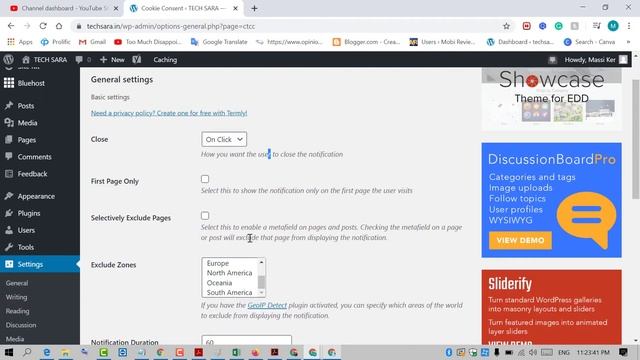The width and height of the screenshot is (640, 360).
Task: Select South America in Exclude Zones
Action: pyautogui.click(x=229, y=293)
